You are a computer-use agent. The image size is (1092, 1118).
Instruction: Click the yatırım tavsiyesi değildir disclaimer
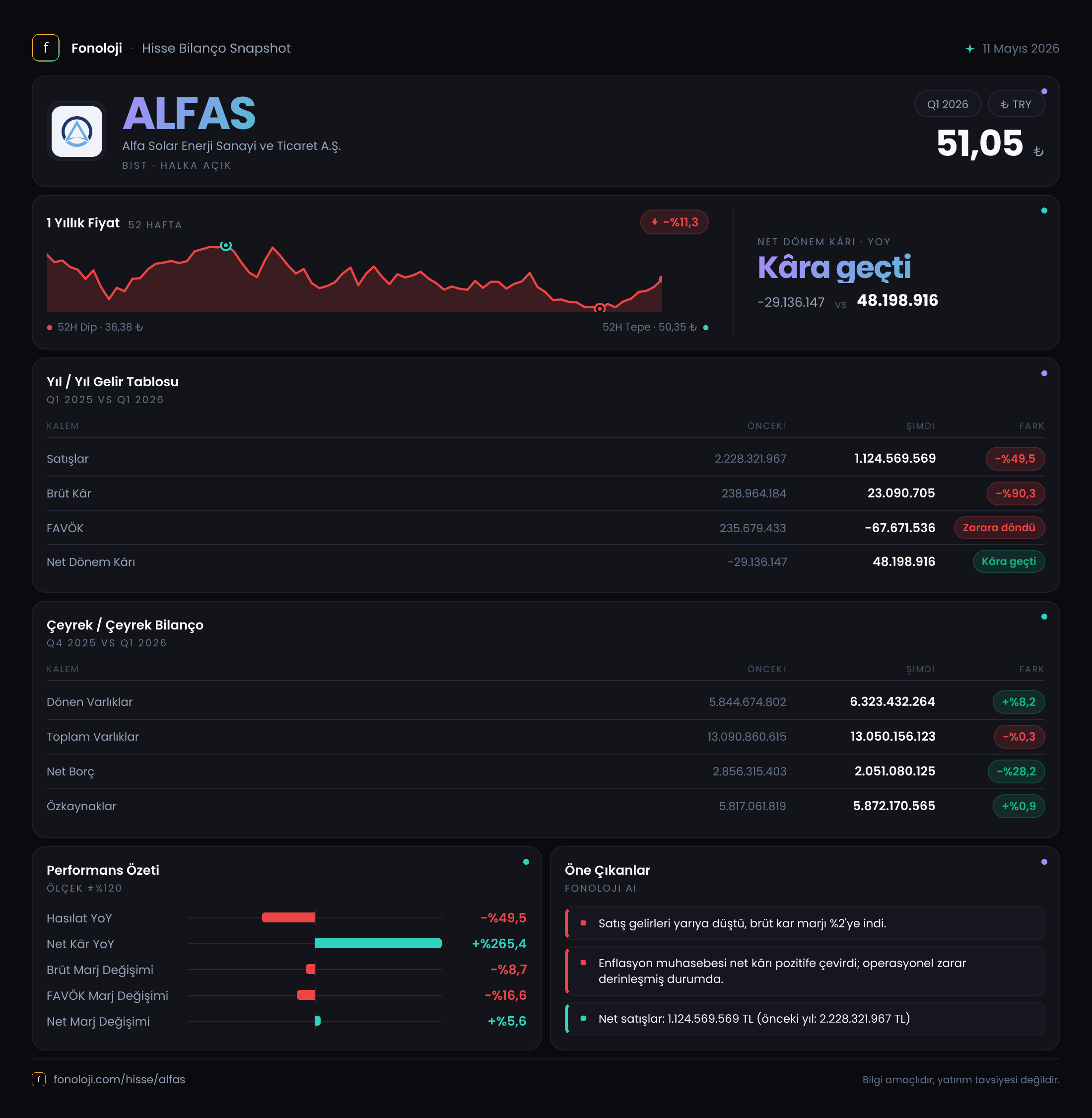960,1080
